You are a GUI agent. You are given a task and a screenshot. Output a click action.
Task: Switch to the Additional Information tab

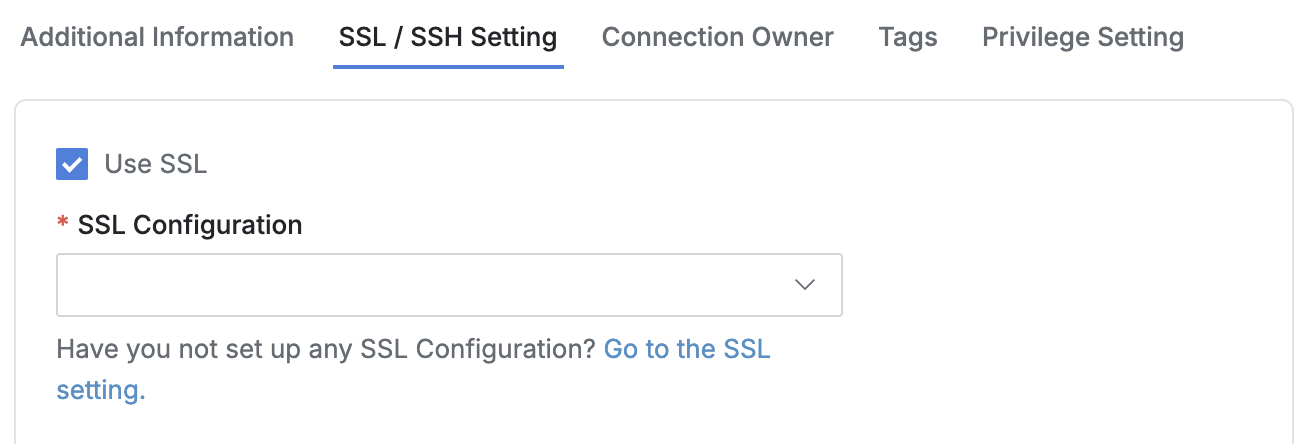[x=157, y=38]
